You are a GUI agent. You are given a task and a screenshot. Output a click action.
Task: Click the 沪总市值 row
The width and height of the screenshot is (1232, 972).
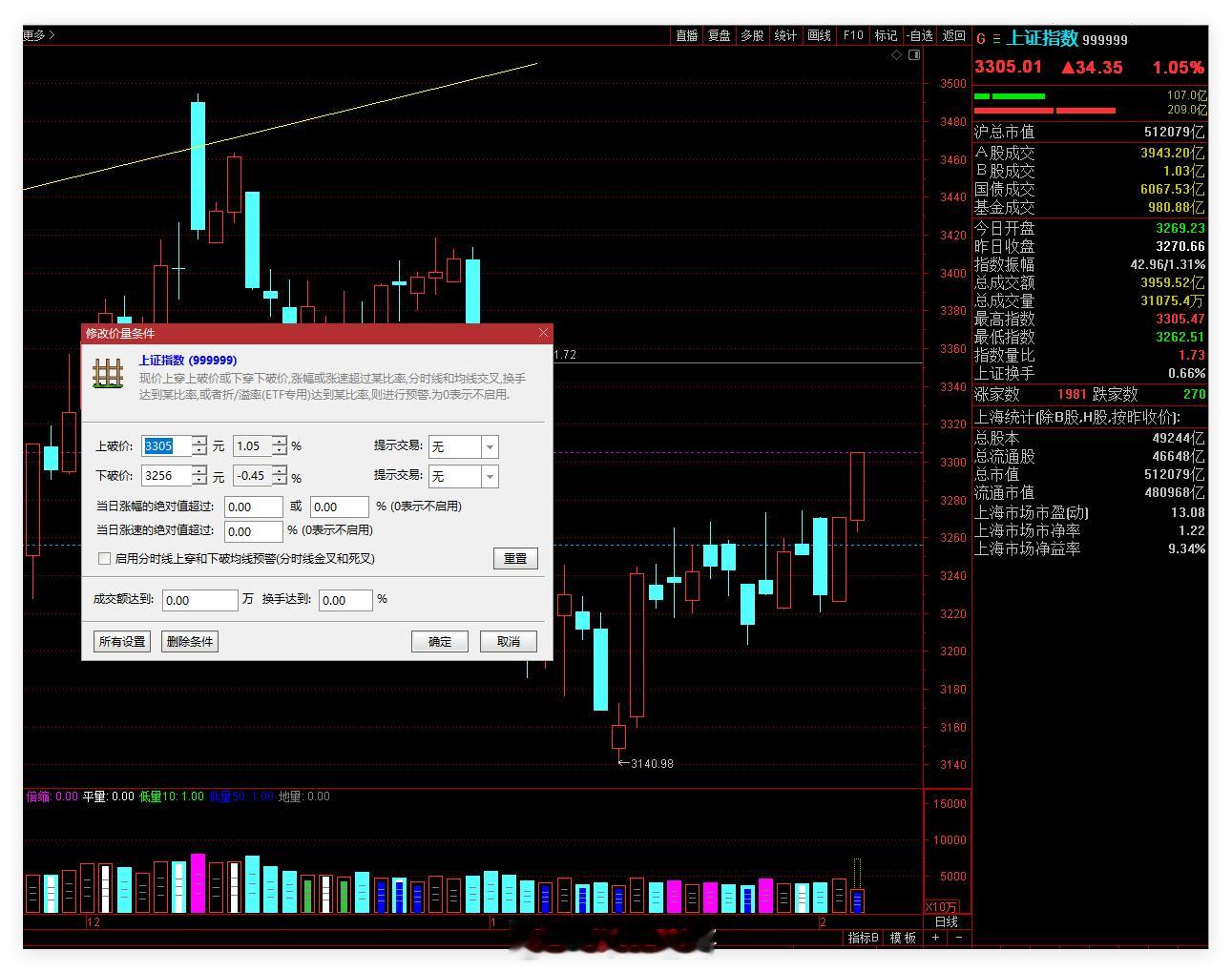click(1090, 132)
